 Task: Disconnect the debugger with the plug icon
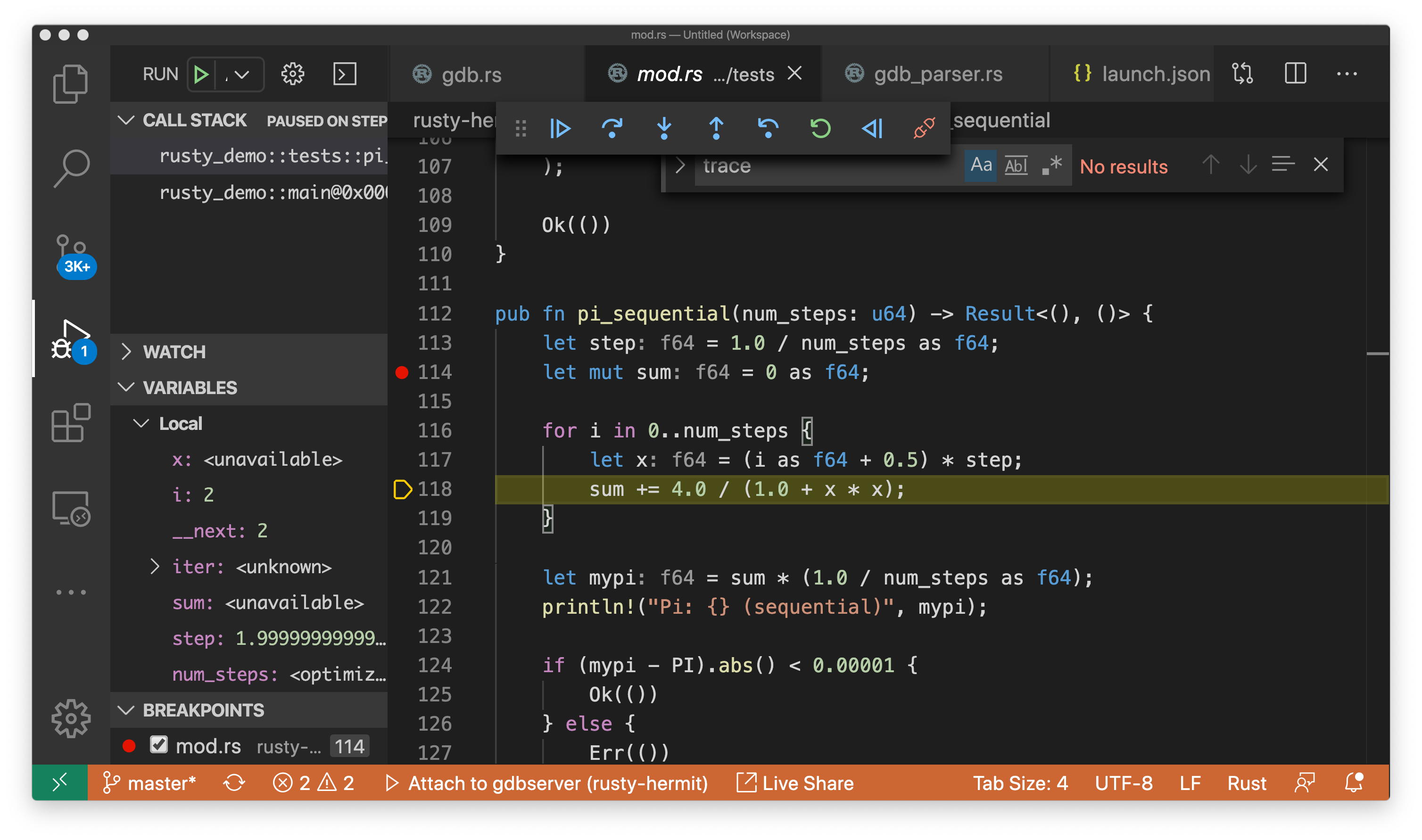(x=924, y=129)
